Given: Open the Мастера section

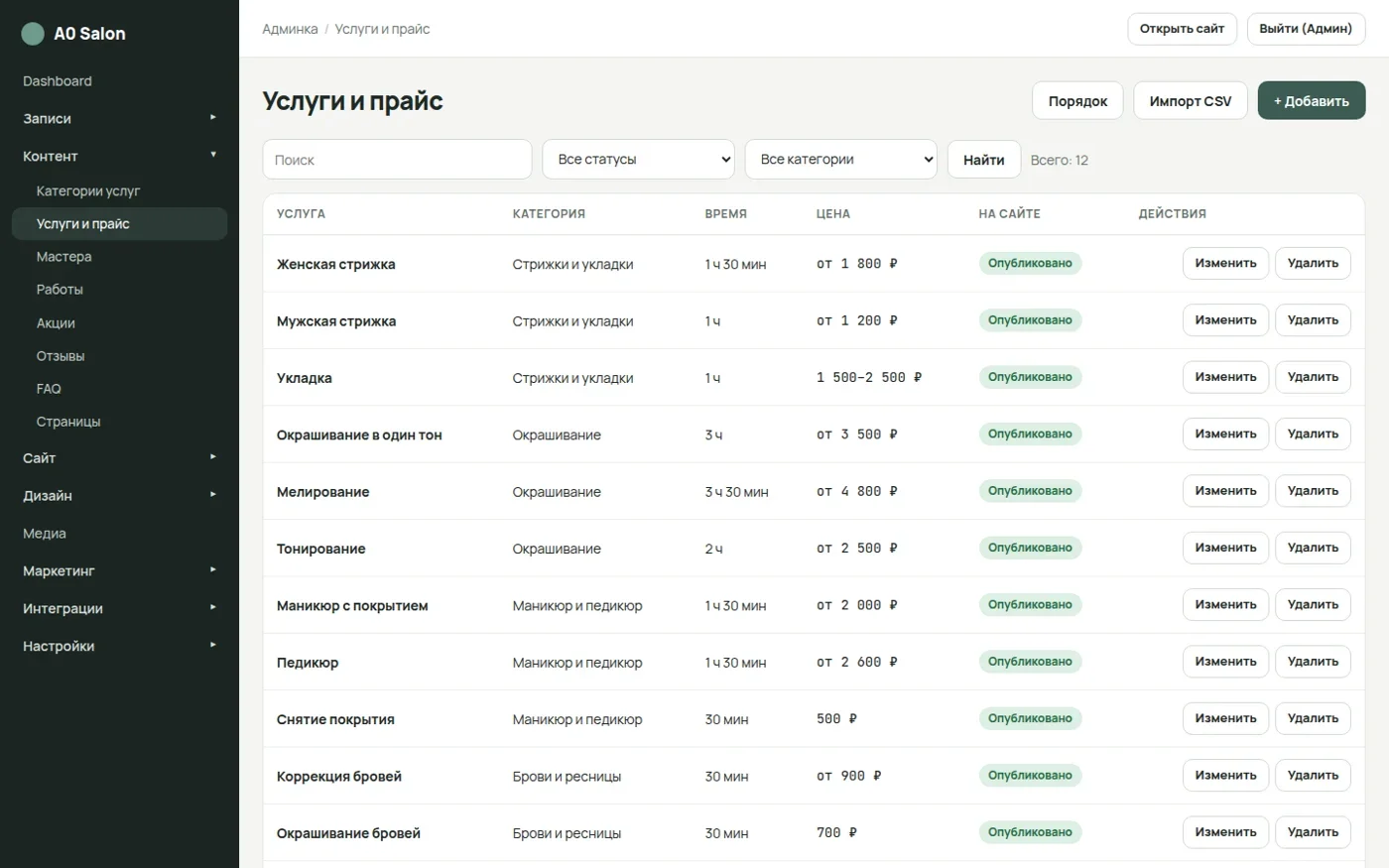Looking at the screenshot, I should [119, 256].
